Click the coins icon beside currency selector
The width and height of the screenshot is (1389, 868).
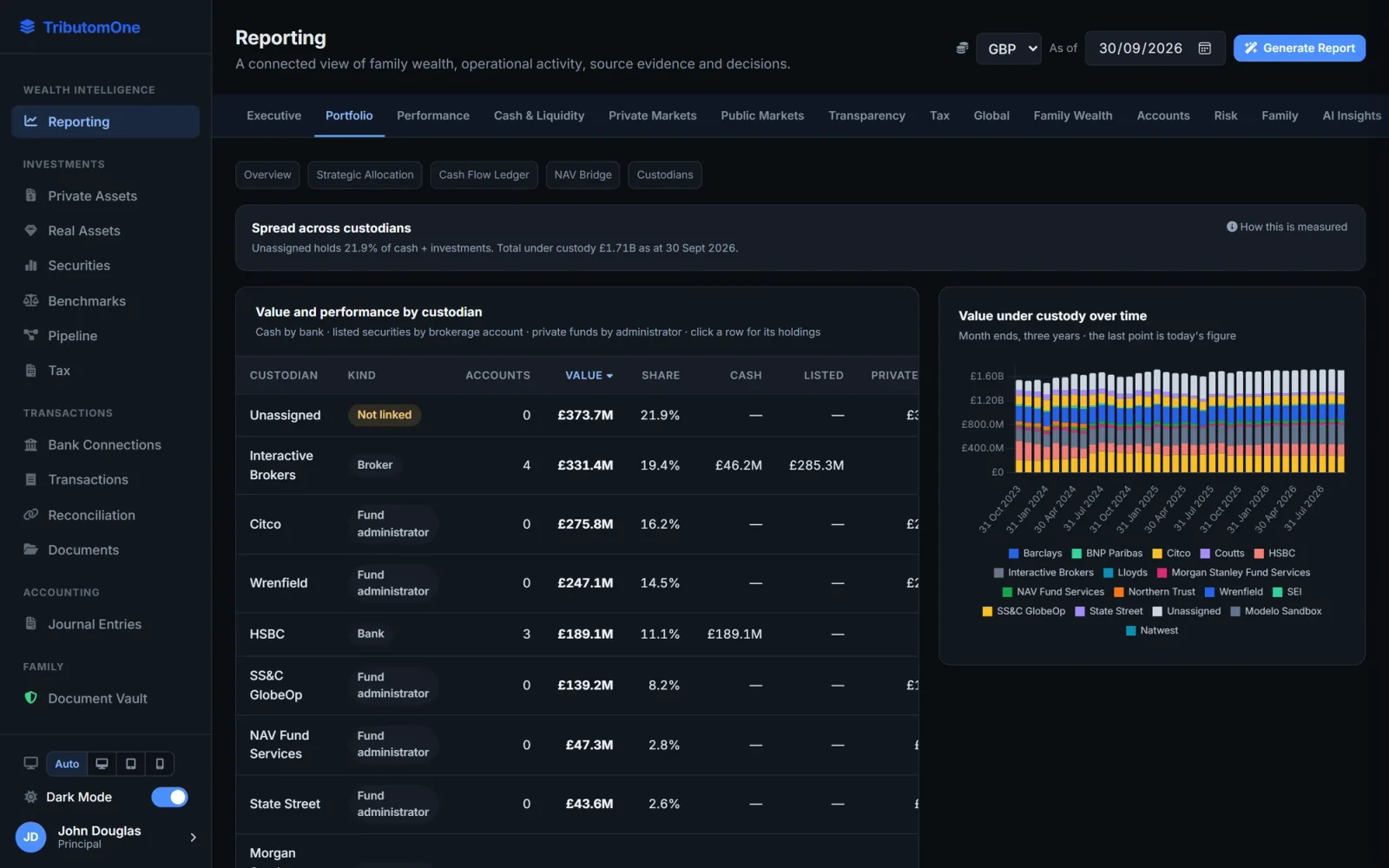click(x=962, y=49)
